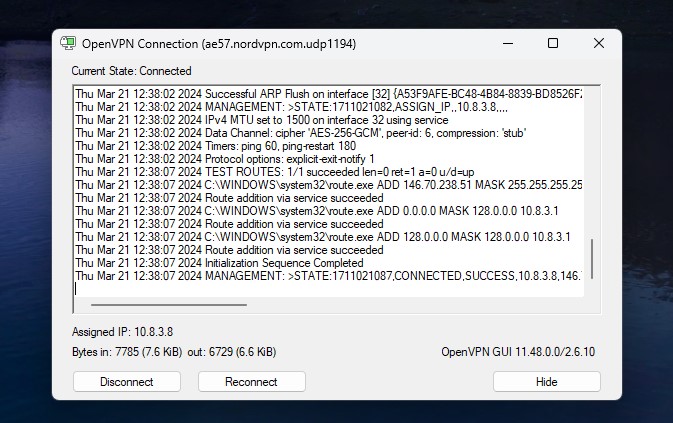This screenshot has height=423, width=673.
Task: Click the Initialization Sequence Completed log line
Action: click(x=219, y=263)
